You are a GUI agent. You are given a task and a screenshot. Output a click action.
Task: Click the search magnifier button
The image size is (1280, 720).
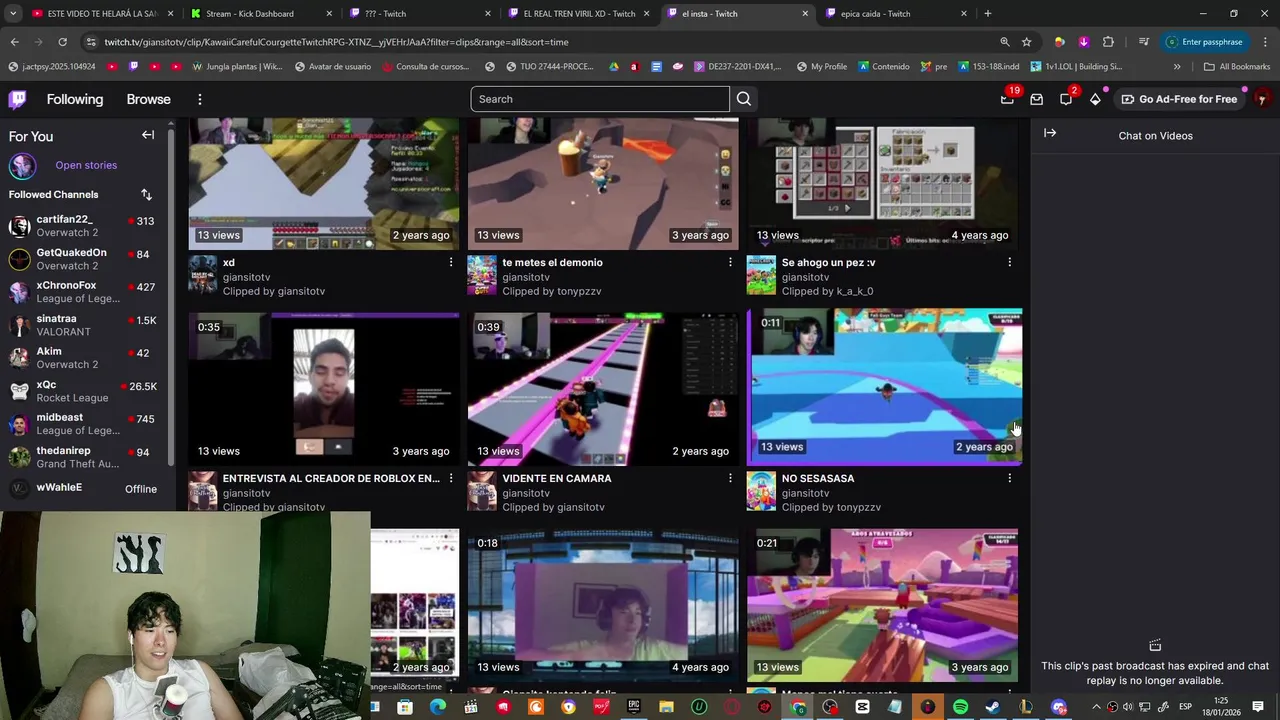tap(744, 99)
